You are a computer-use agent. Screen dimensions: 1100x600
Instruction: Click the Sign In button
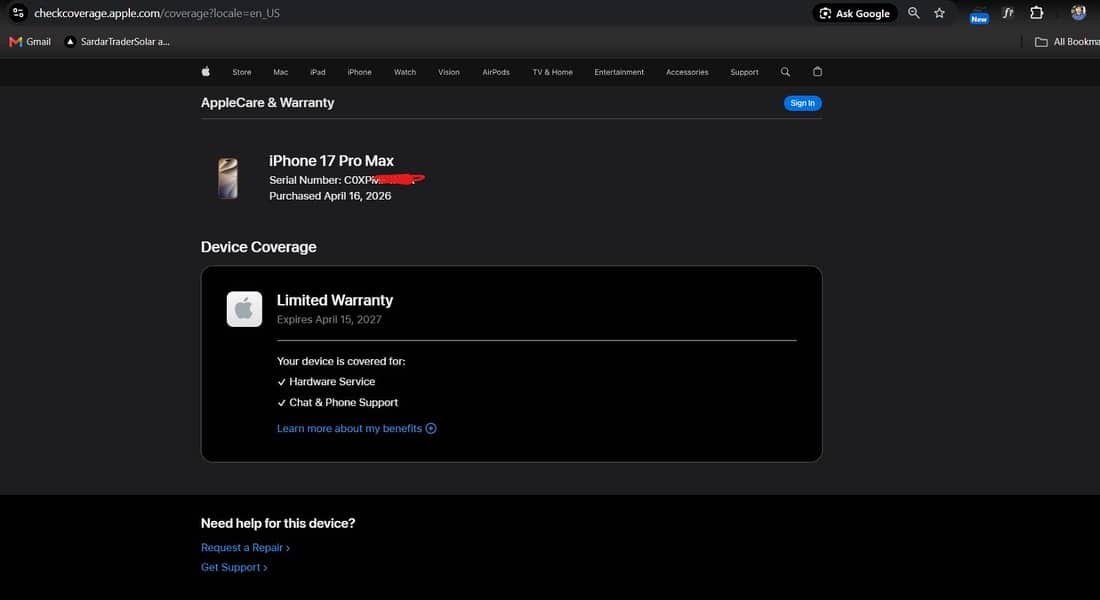tap(803, 103)
